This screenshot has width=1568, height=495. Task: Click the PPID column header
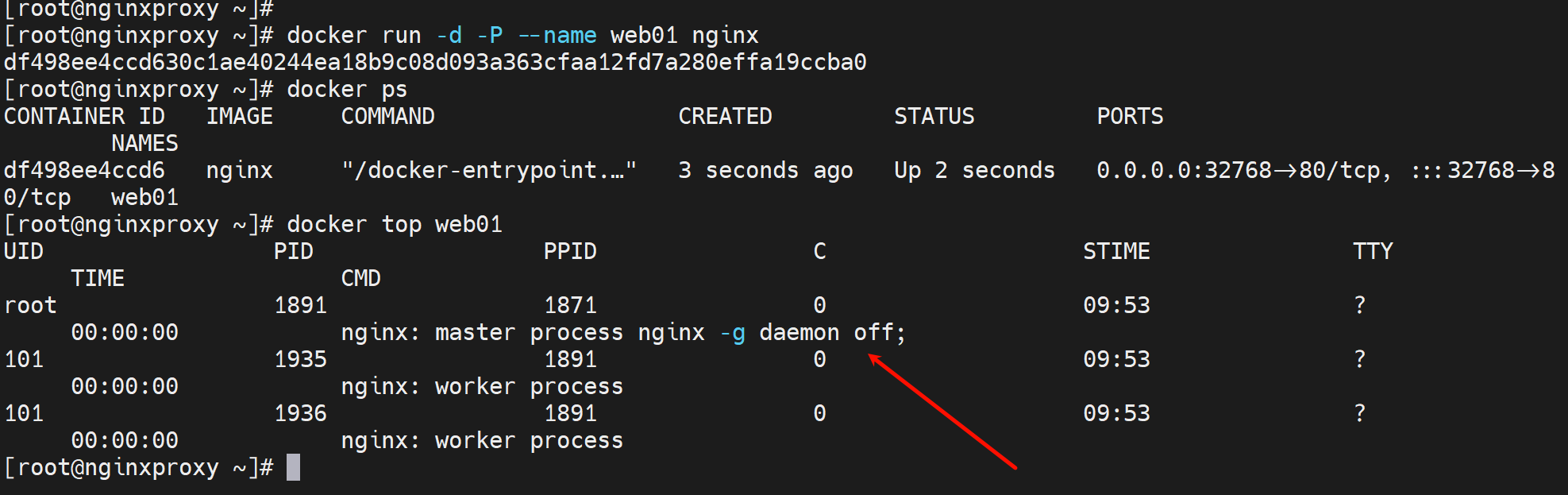click(x=570, y=251)
